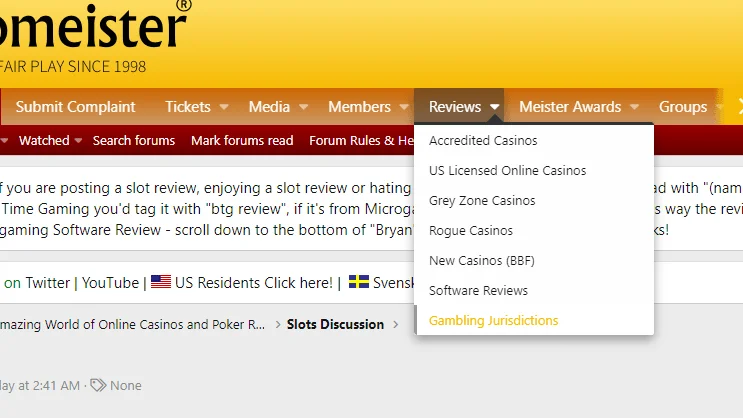The image size is (743, 418).
Task: Open Search forums link
Action: 134,140
